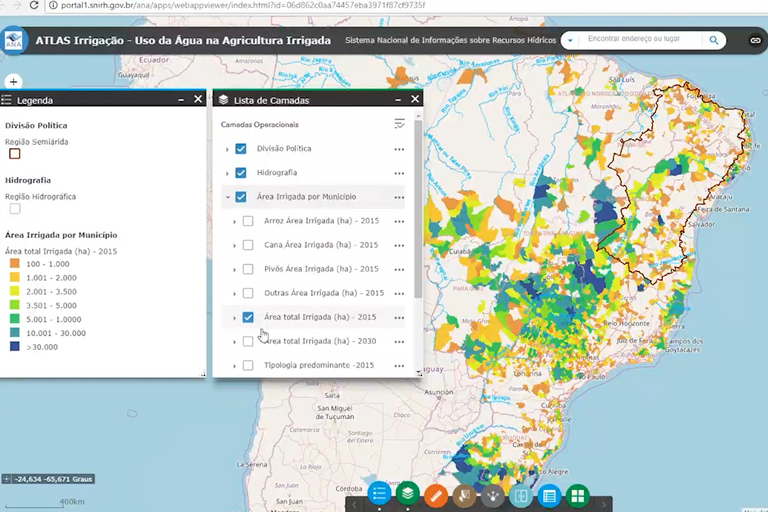This screenshot has width=768, height=512.
Task: Open the Basemap Gallery grid icon
Action: [x=577, y=495]
